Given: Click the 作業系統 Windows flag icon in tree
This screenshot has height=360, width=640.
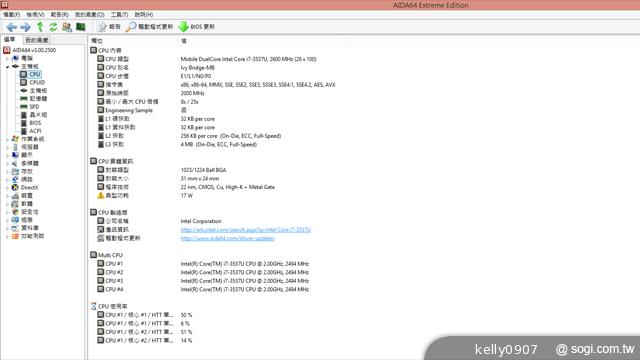Looking at the screenshot, I should click(15, 139).
